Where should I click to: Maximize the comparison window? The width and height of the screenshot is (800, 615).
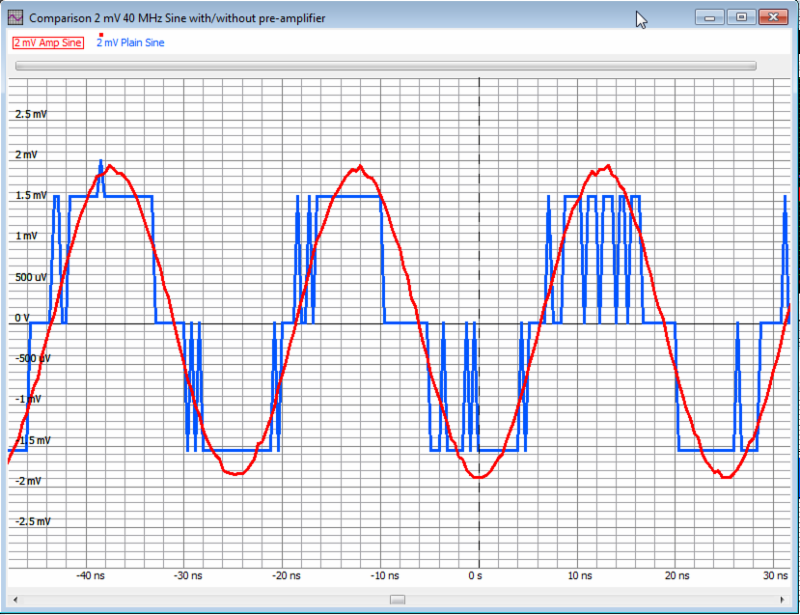[741, 17]
